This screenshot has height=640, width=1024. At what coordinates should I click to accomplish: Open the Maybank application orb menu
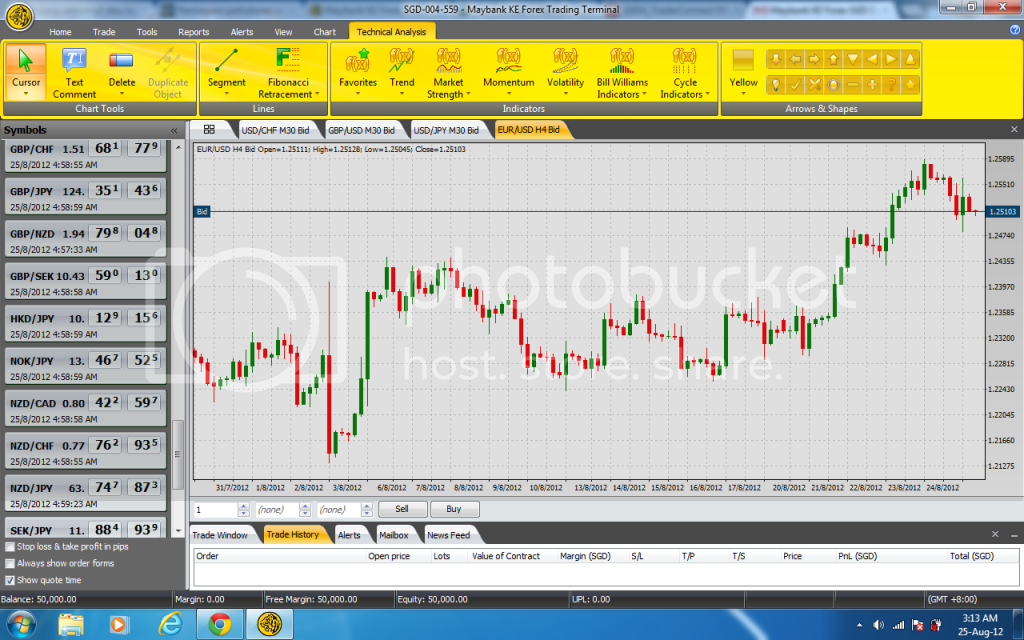click(x=20, y=18)
